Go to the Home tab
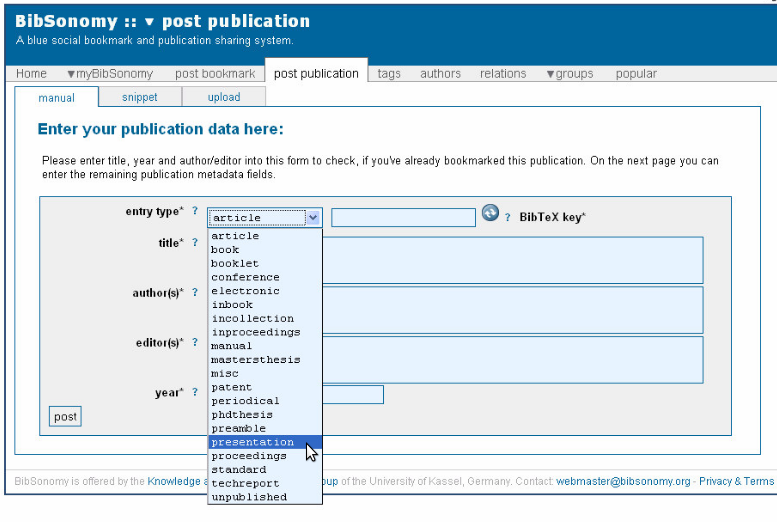Viewport: 777px width, 522px height. coord(31,73)
